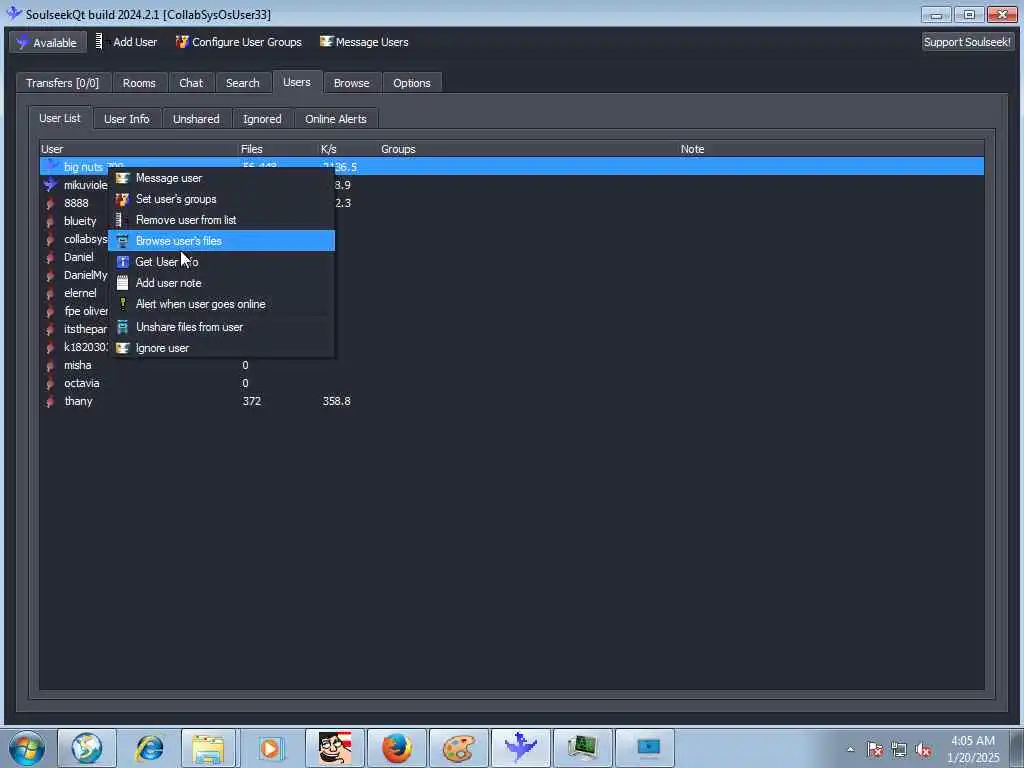This screenshot has width=1024, height=768.
Task: Click status bird icon next to mikuviole
Action: 50,185
